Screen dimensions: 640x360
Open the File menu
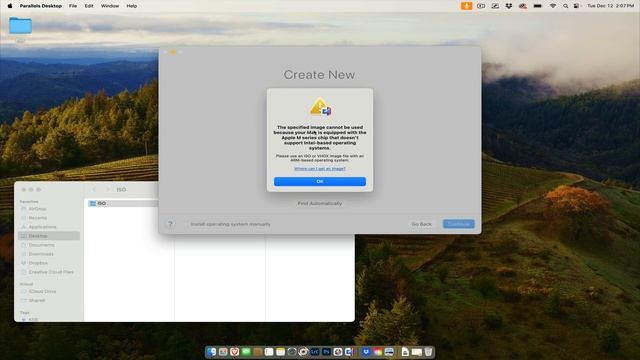click(73, 6)
